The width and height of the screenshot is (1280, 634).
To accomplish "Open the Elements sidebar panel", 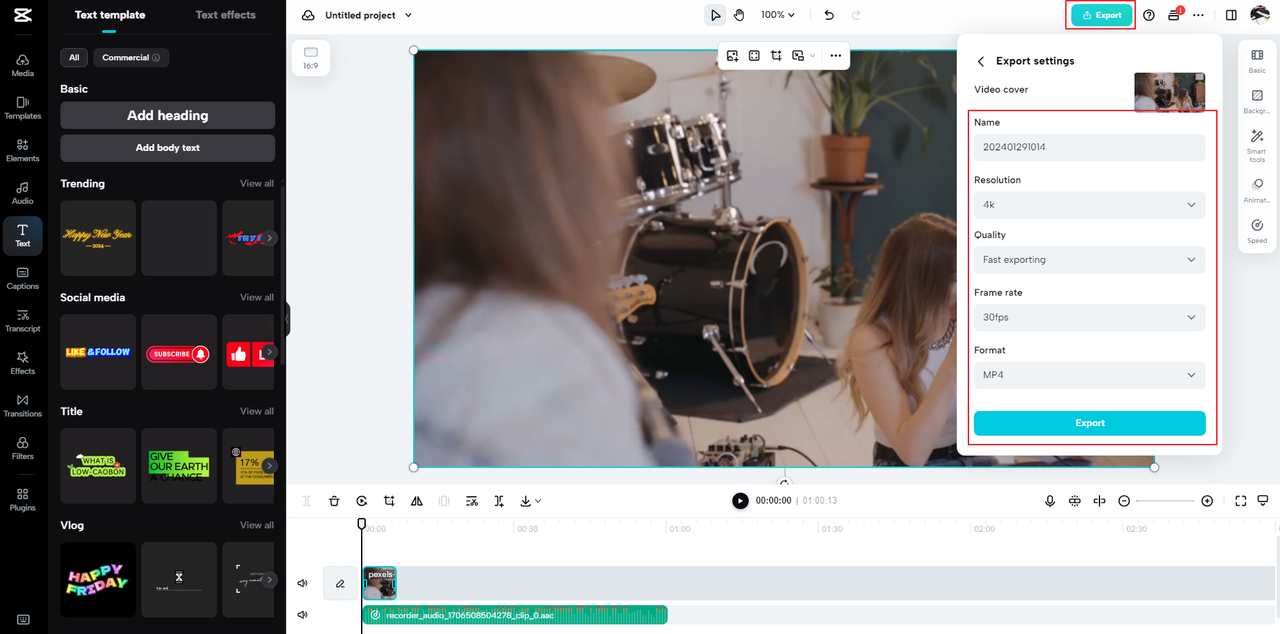I will tap(22, 151).
